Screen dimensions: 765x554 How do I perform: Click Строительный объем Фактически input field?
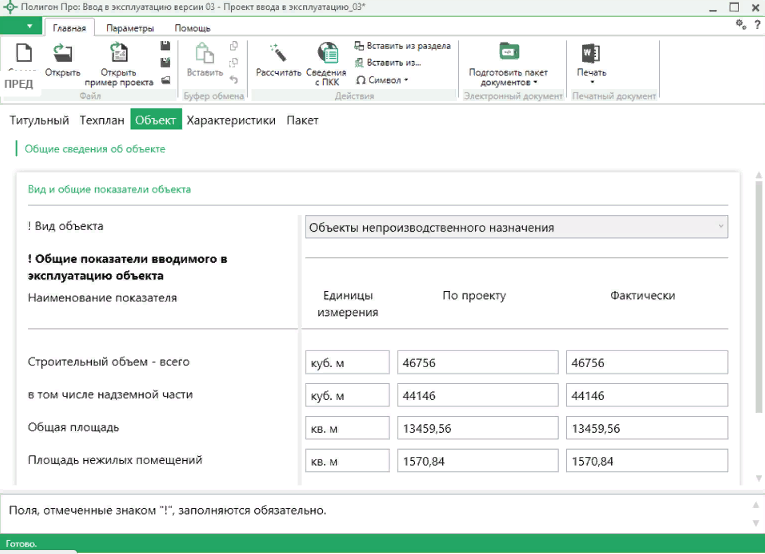click(x=646, y=363)
